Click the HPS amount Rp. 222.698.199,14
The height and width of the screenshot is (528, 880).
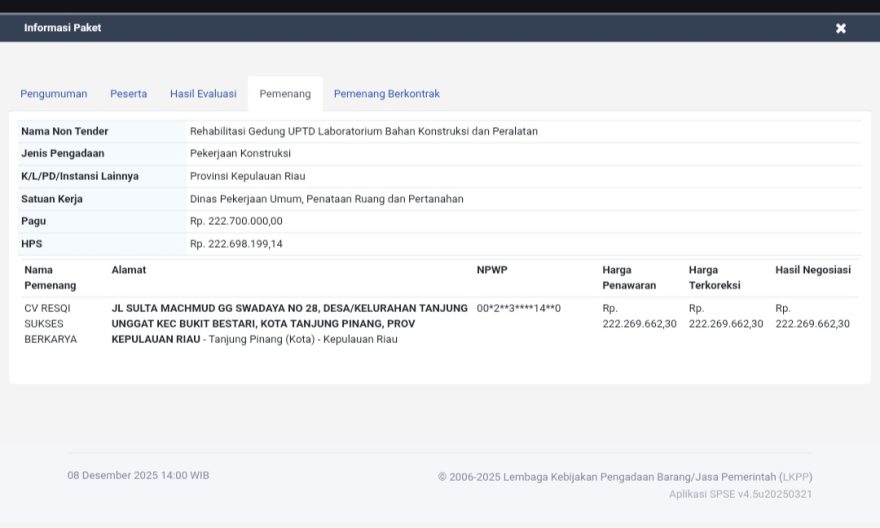[x=236, y=244]
